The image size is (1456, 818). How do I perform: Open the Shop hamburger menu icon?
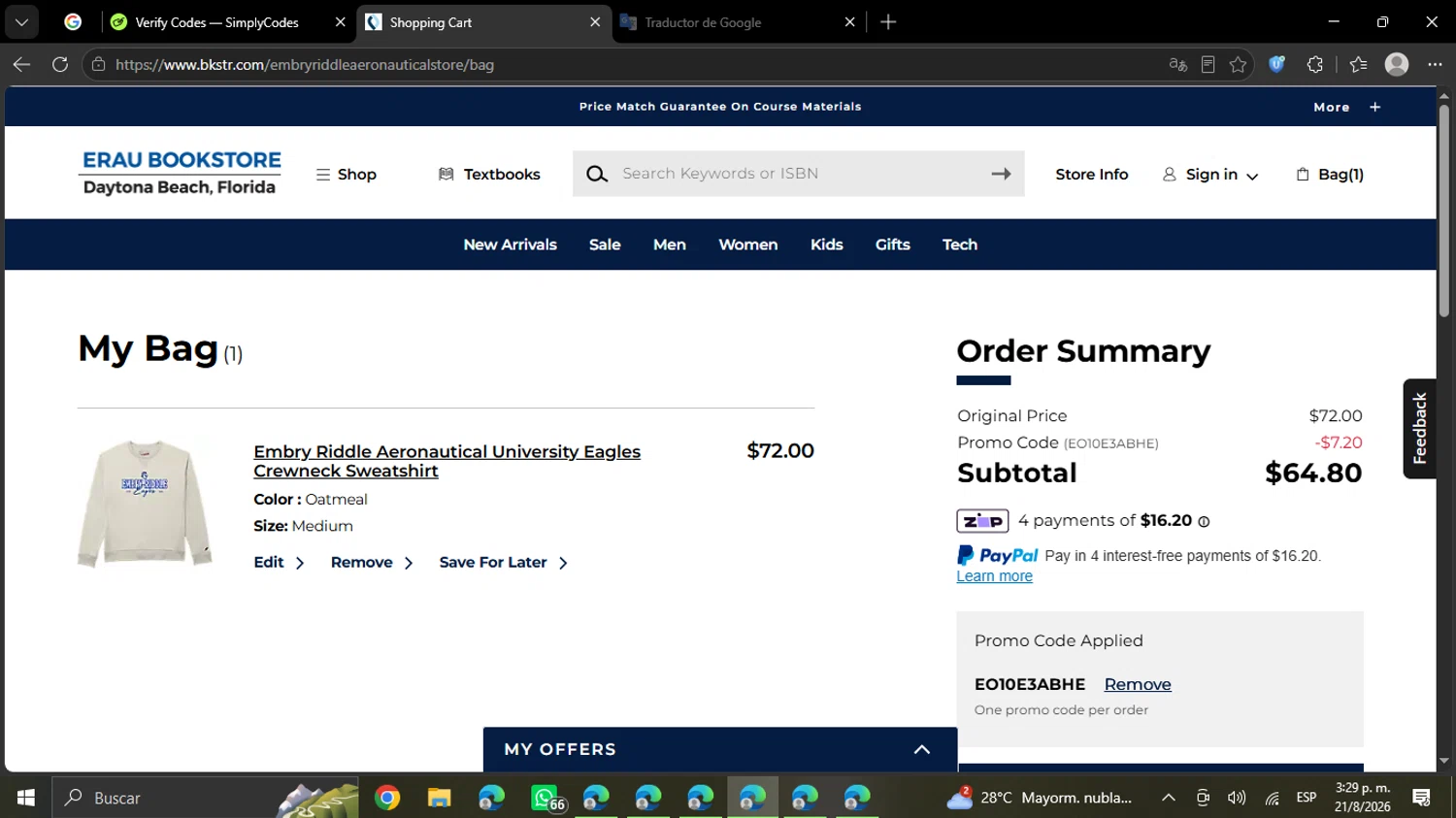coord(323,175)
